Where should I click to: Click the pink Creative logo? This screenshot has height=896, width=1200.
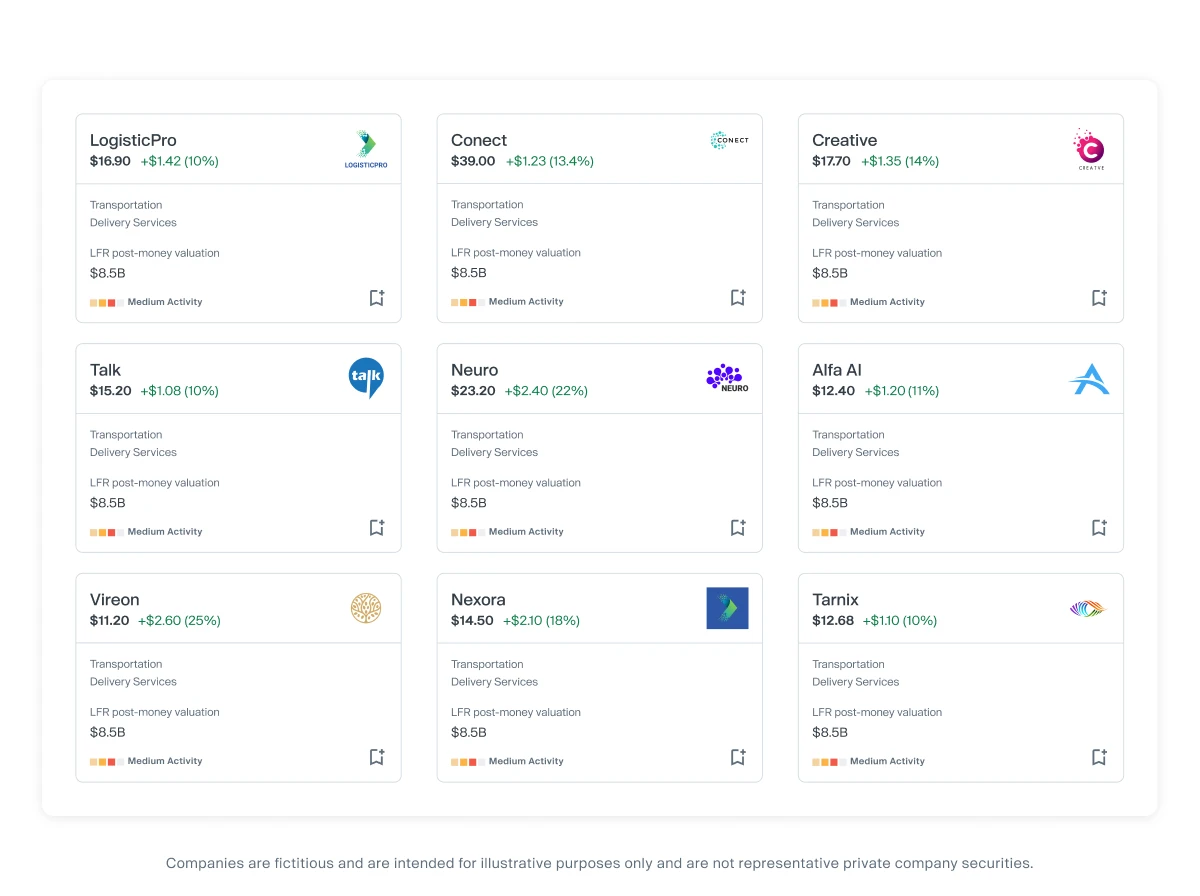[1089, 149]
